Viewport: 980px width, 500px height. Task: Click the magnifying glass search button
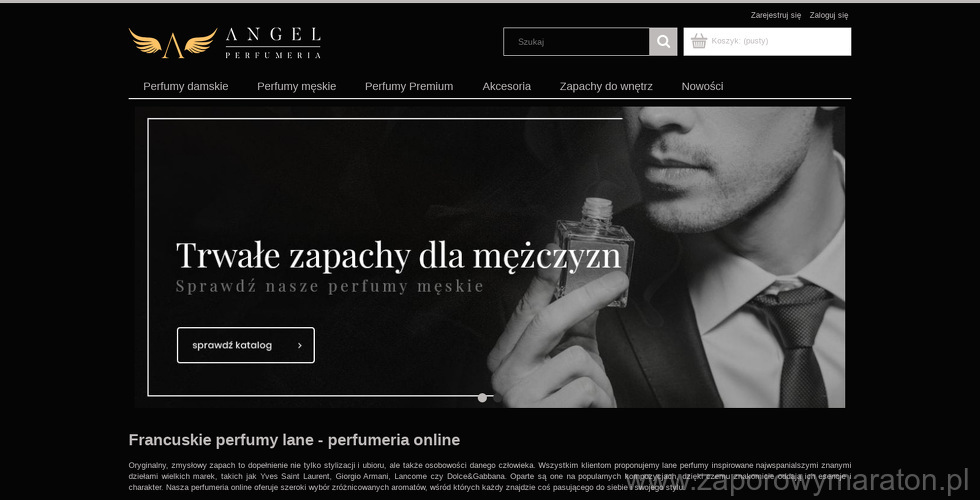[663, 42]
